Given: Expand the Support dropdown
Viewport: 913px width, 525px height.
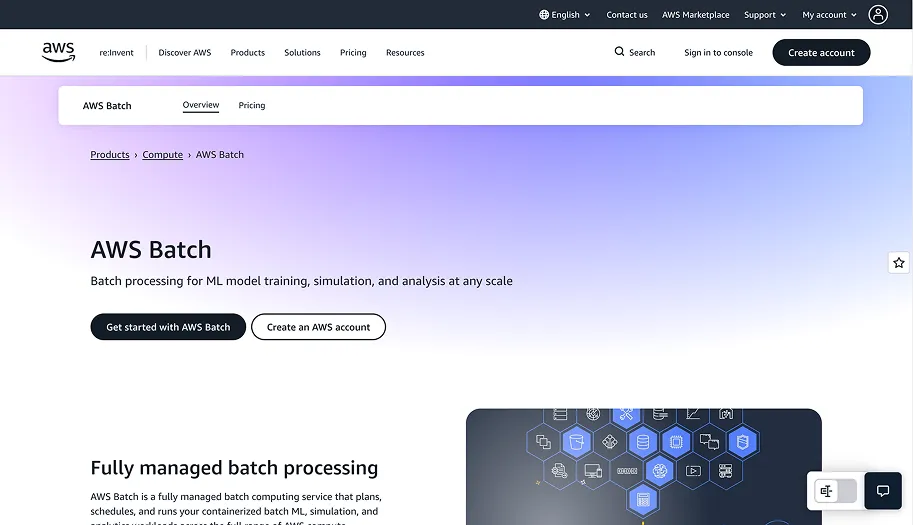Looking at the screenshot, I should 765,15.
